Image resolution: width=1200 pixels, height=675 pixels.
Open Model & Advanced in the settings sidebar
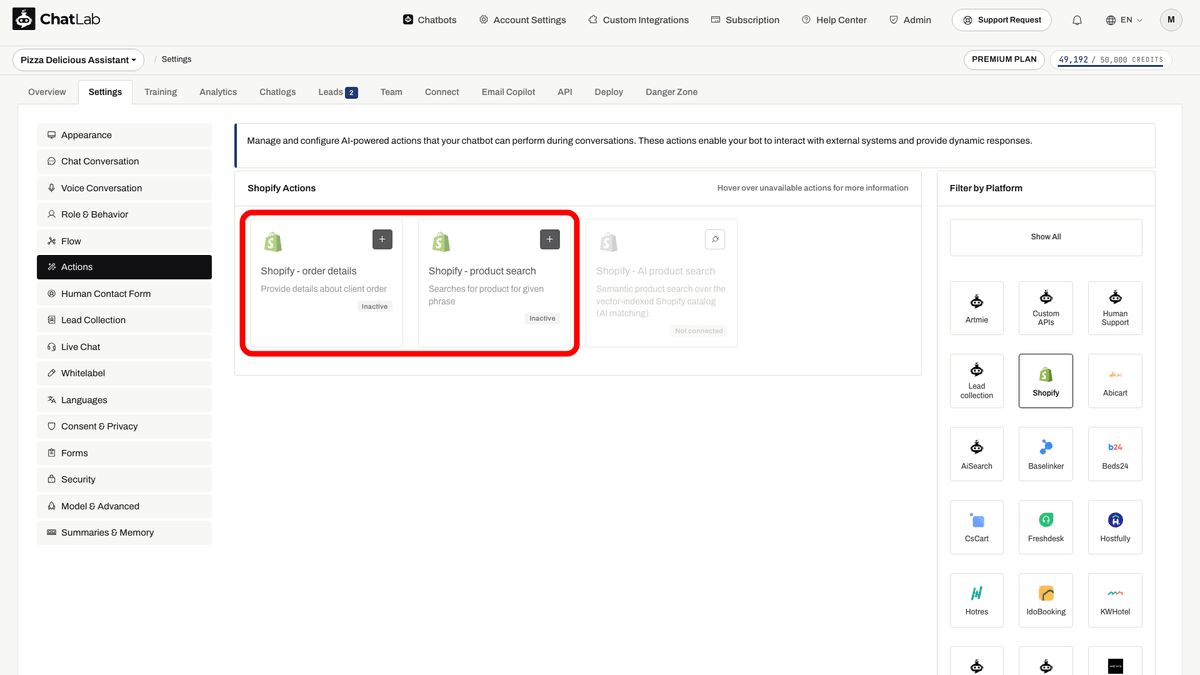click(124, 506)
